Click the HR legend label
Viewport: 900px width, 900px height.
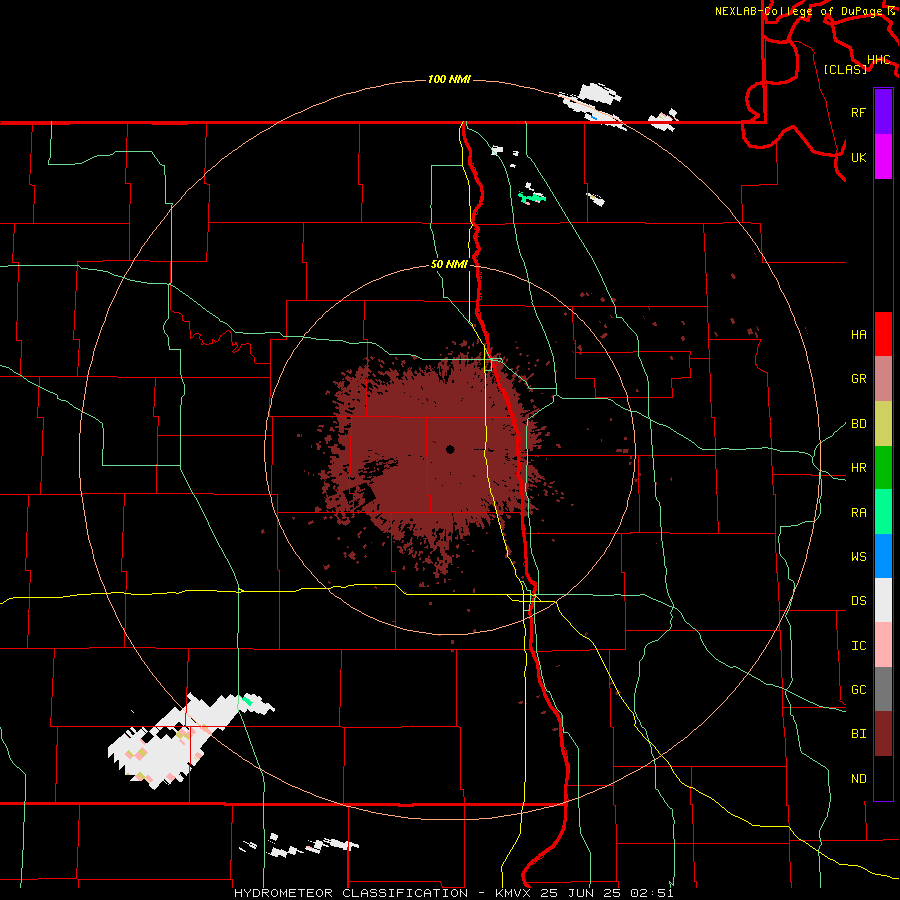(x=858, y=468)
